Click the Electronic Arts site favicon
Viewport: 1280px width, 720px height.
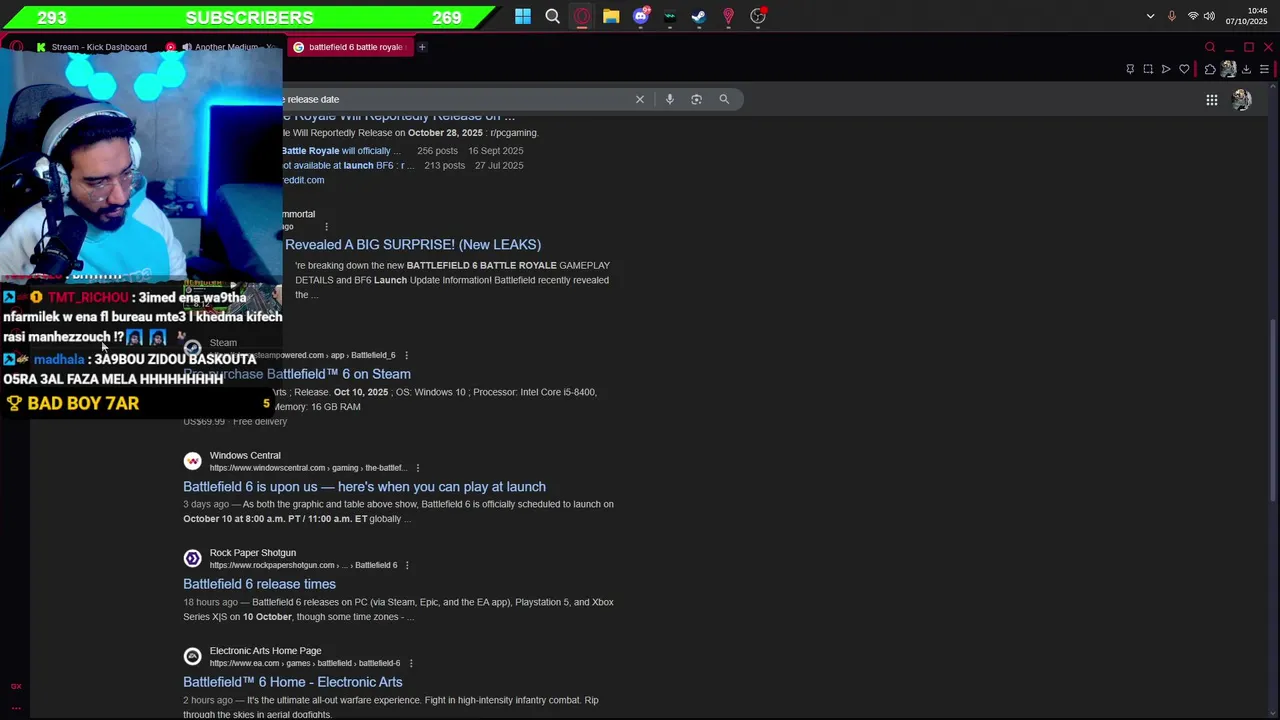192,656
